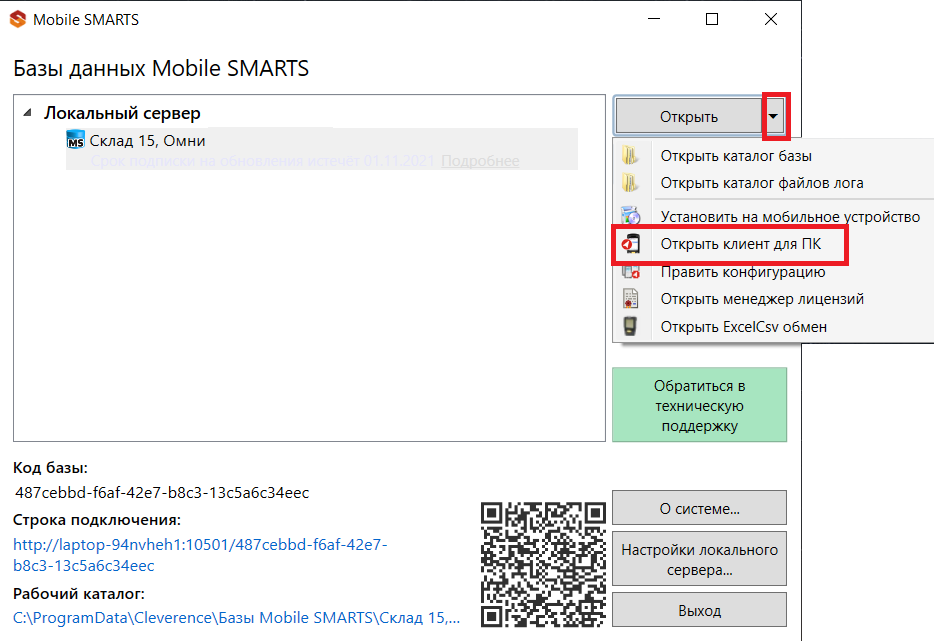Image resolution: width=934 pixels, height=641 pixels.
Task: Click the Код базы: label
Action: coord(50,468)
